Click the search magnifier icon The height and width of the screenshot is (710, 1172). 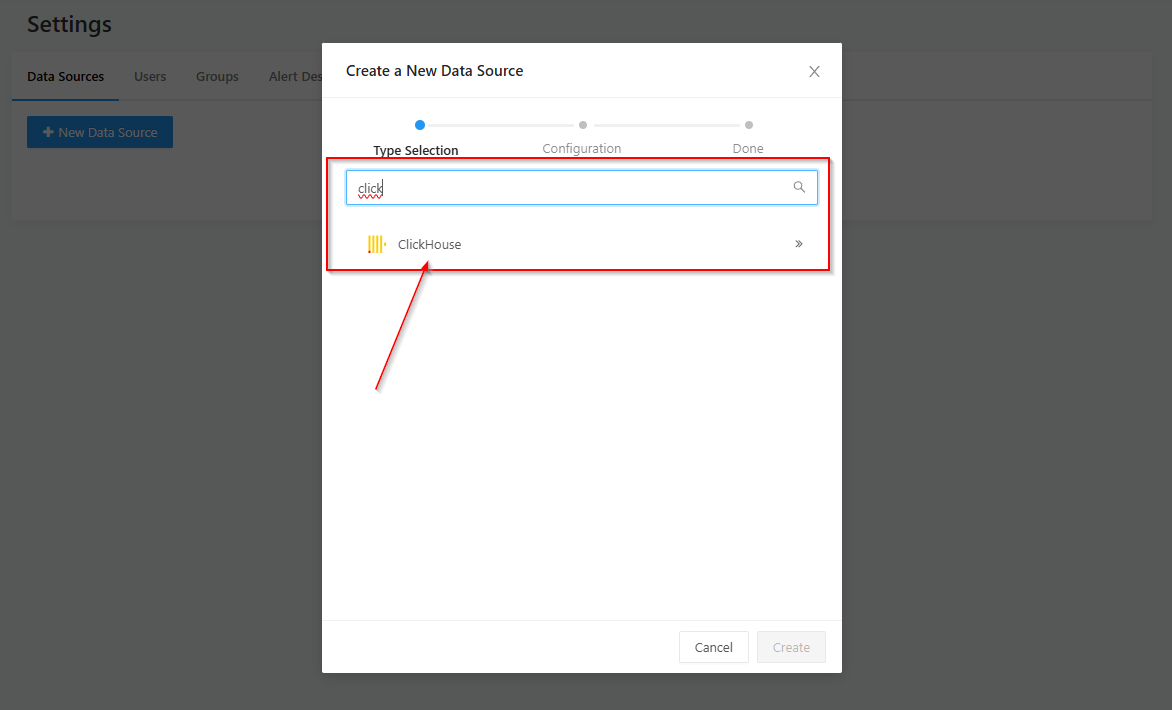coord(799,187)
